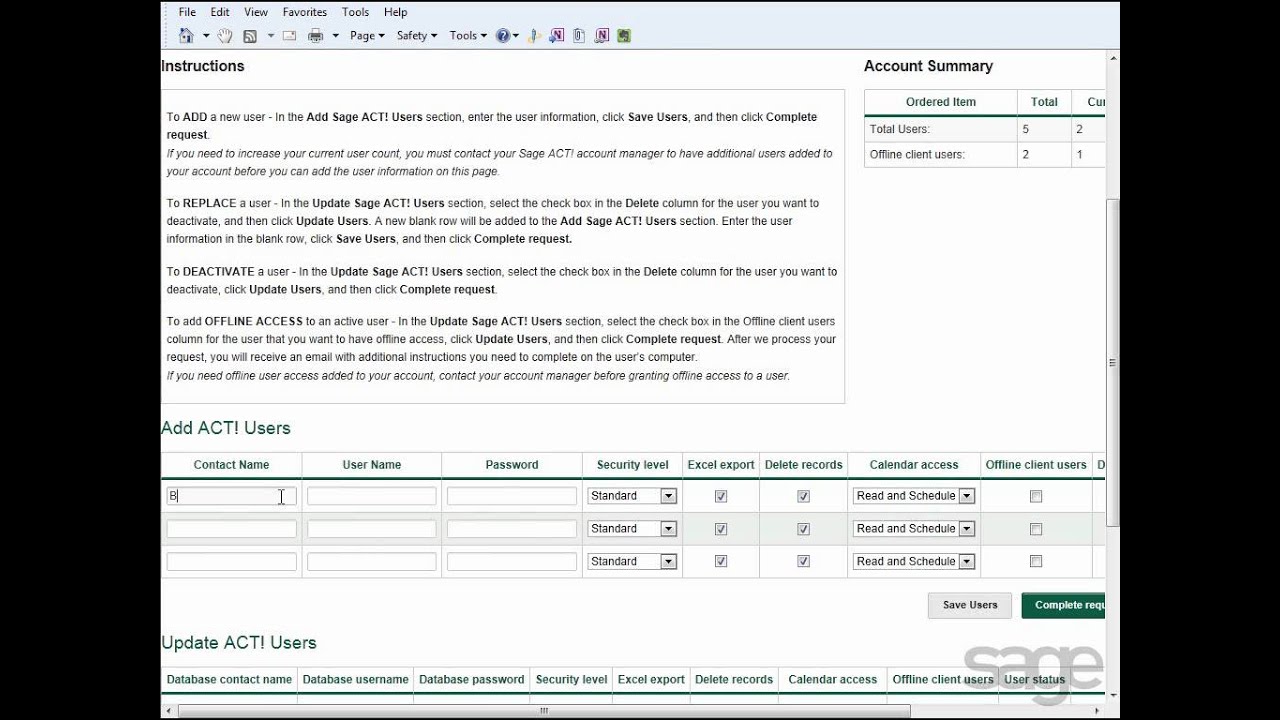Open the Tools toolbar dropdown

pyautogui.click(x=468, y=35)
